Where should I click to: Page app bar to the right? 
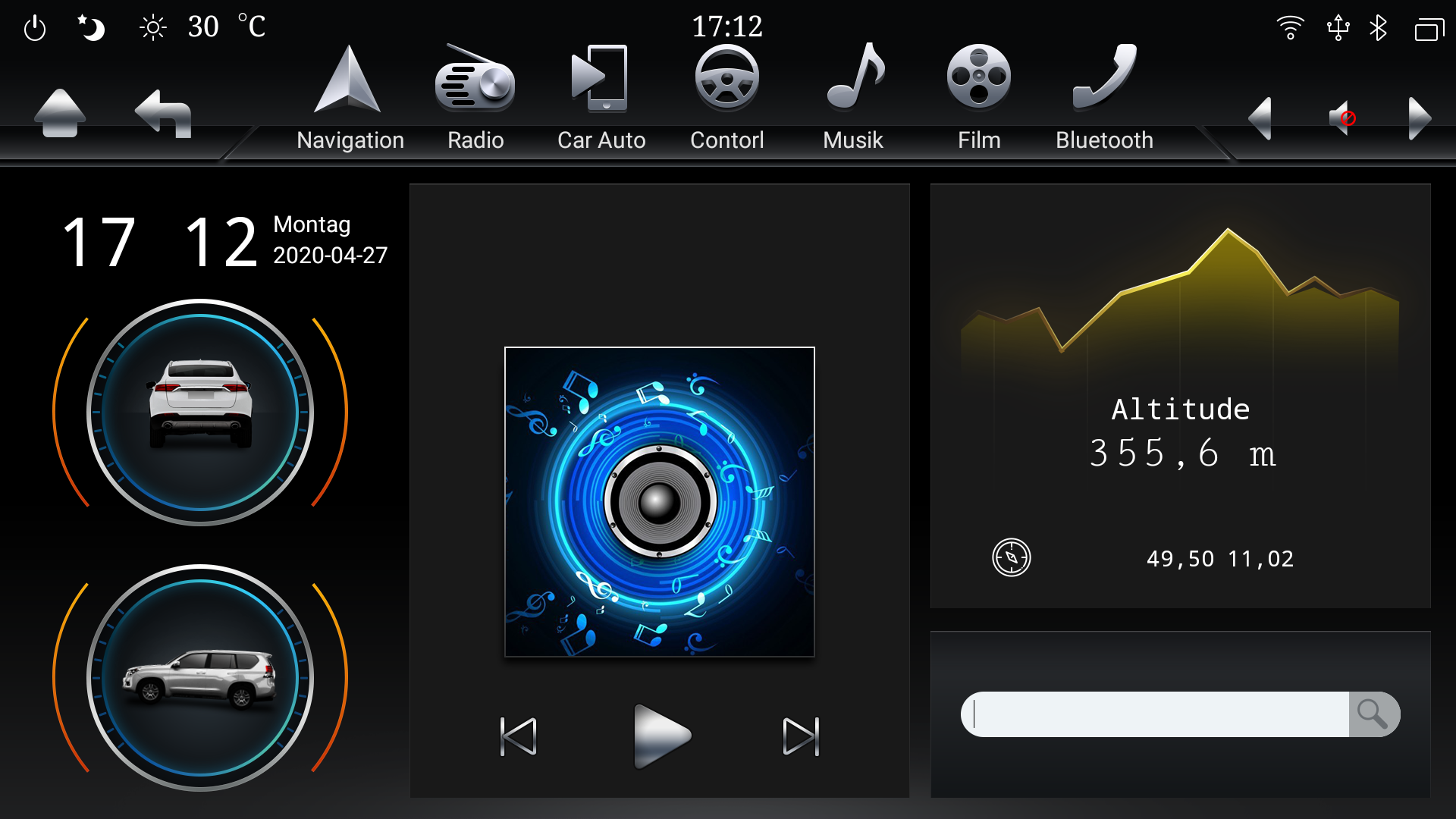(1420, 118)
